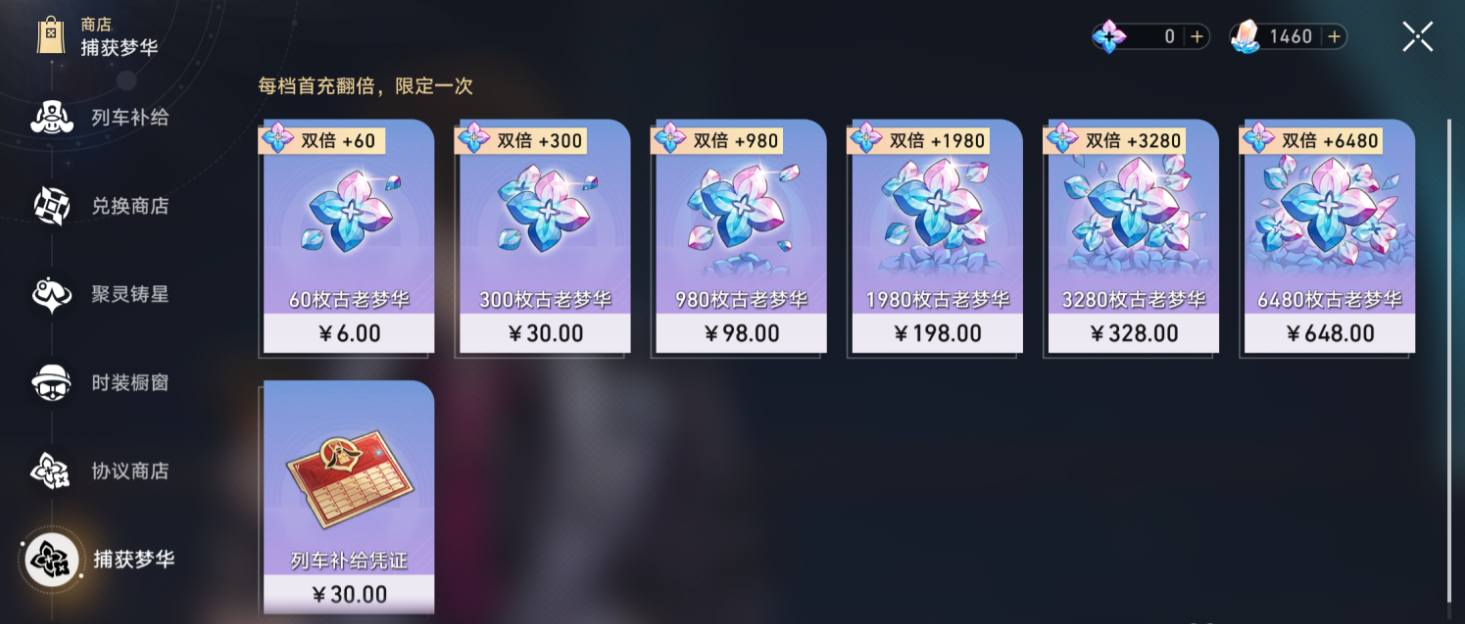The image size is (1465, 624).
Task: Click the crystal currency icon beside 1460
Action: tap(1246, 37)
